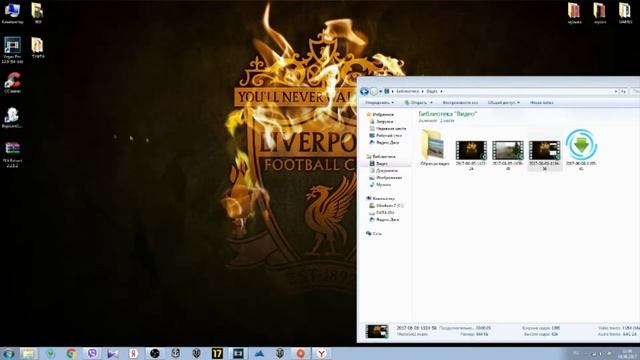Image resolution: width=640 pixels, height=360 pixels.
Task: Click Новая папка button
Action: pyautogui.click(x=542, y=103)
